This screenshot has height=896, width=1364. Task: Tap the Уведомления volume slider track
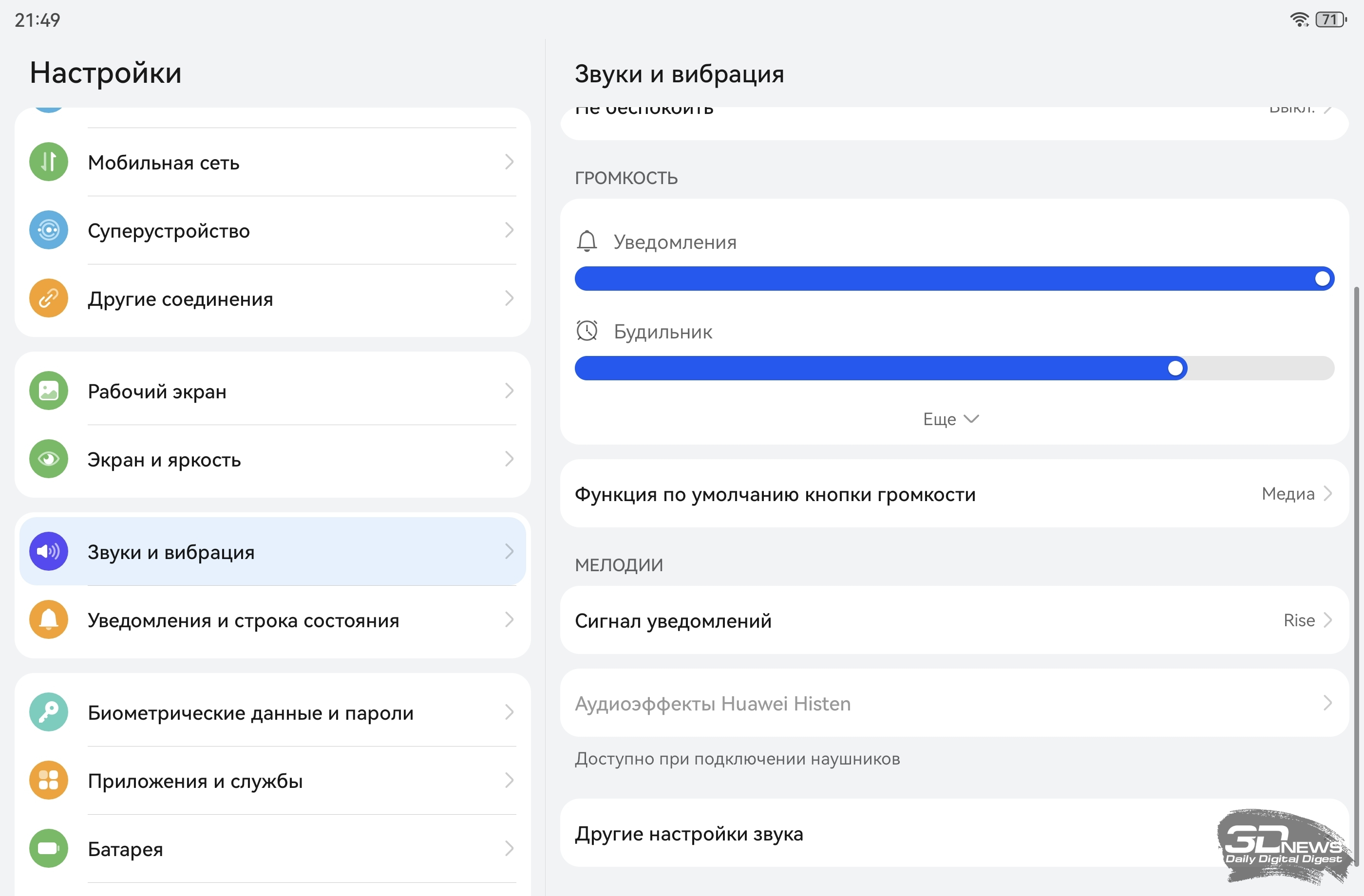point(954,279)
